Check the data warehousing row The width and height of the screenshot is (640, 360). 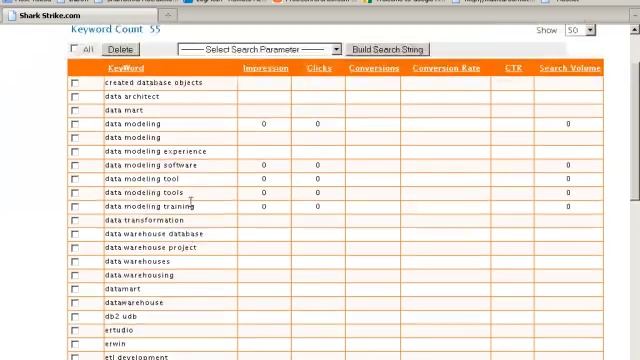(x=75, y=276)
